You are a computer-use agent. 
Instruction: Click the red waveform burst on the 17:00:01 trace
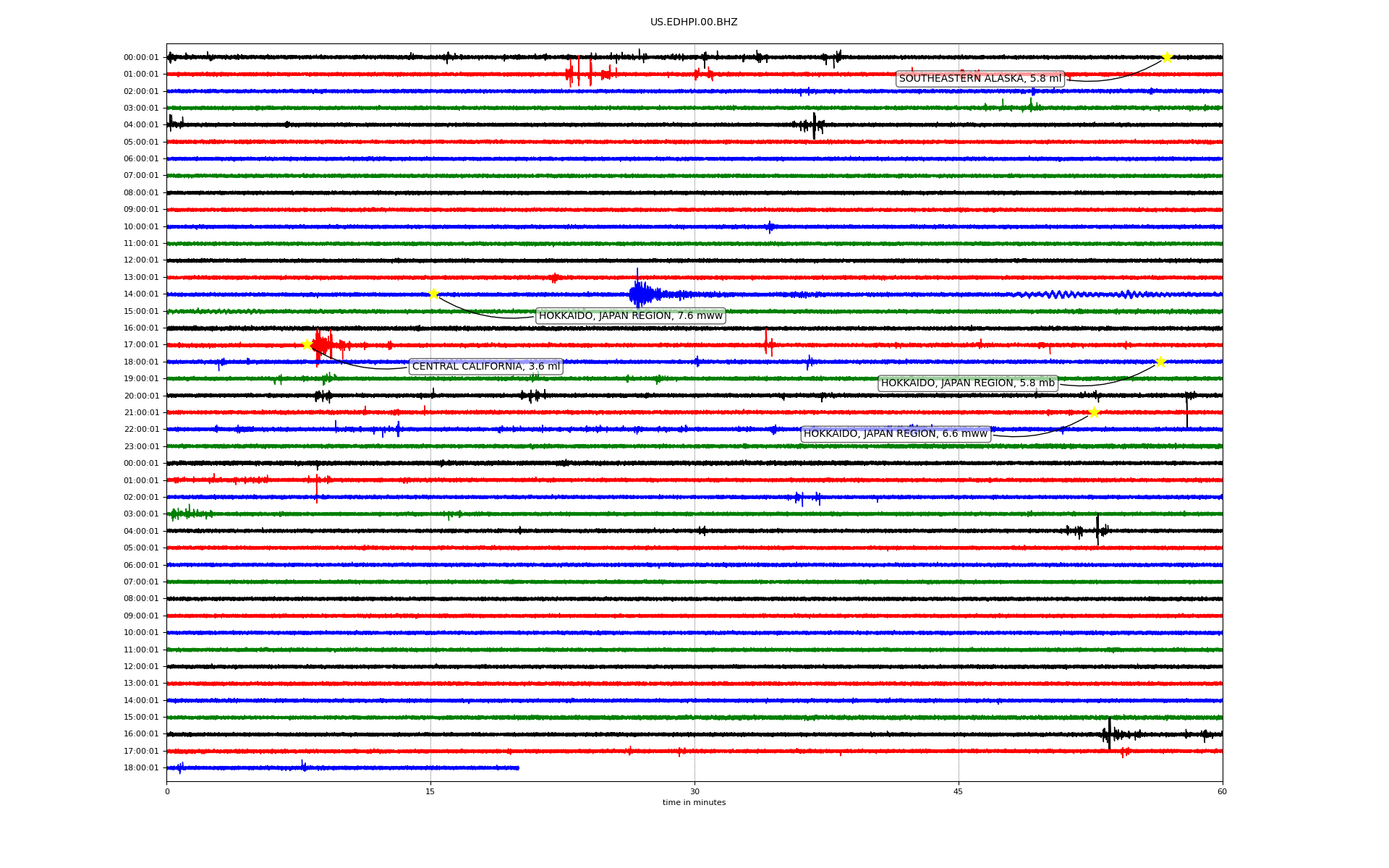point(323,344)
